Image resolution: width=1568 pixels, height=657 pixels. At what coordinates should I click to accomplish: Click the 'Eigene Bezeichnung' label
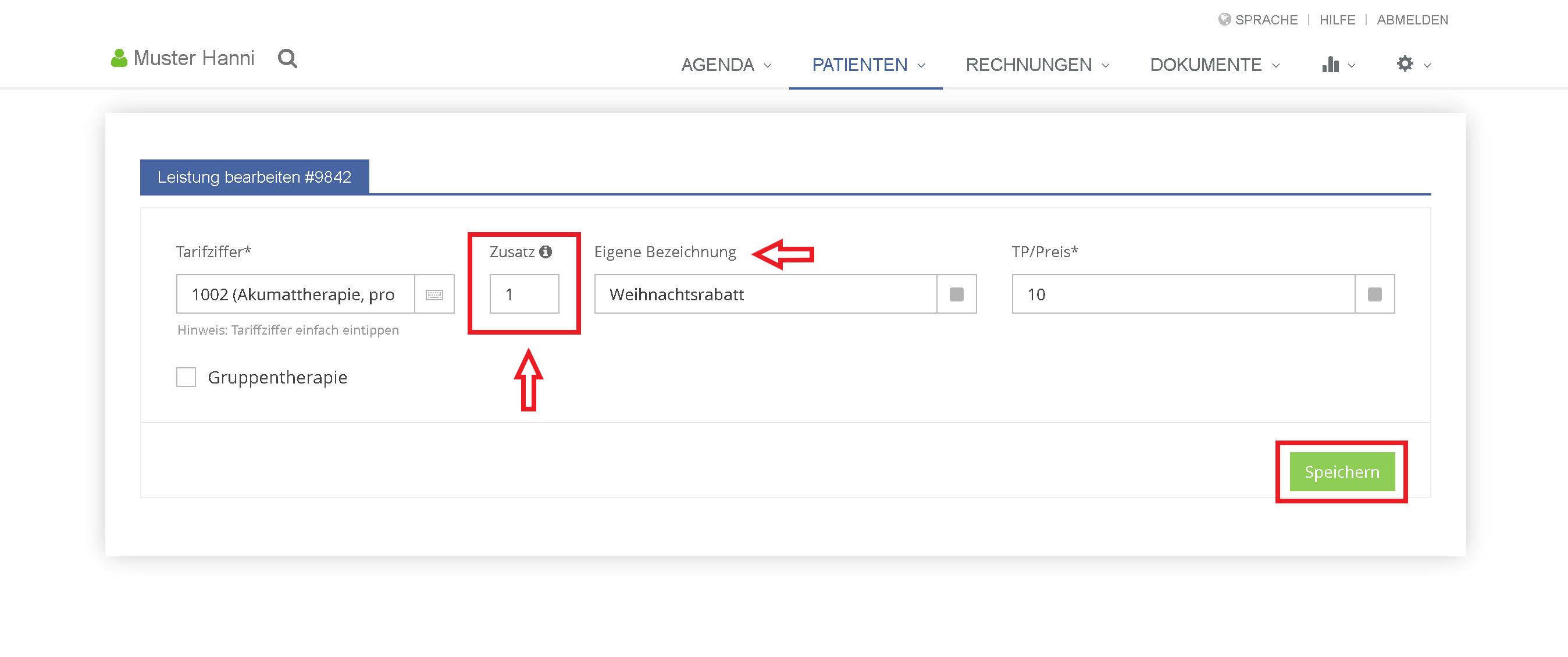(x=665, y=252)
